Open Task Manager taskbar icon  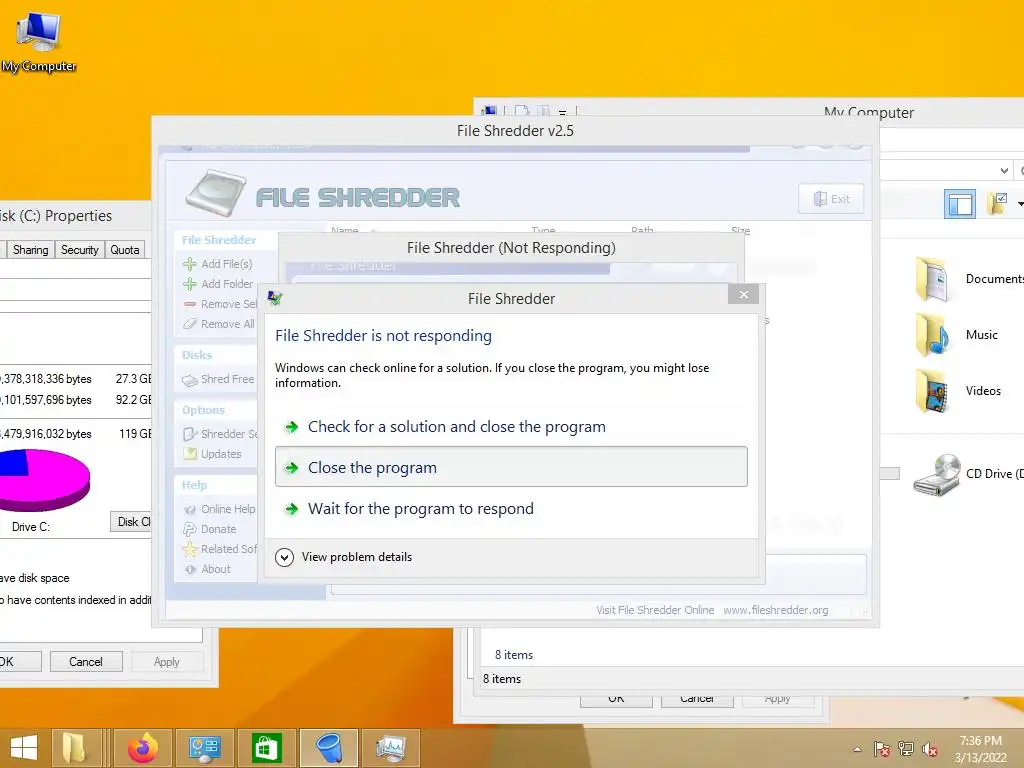pos(391,748)
